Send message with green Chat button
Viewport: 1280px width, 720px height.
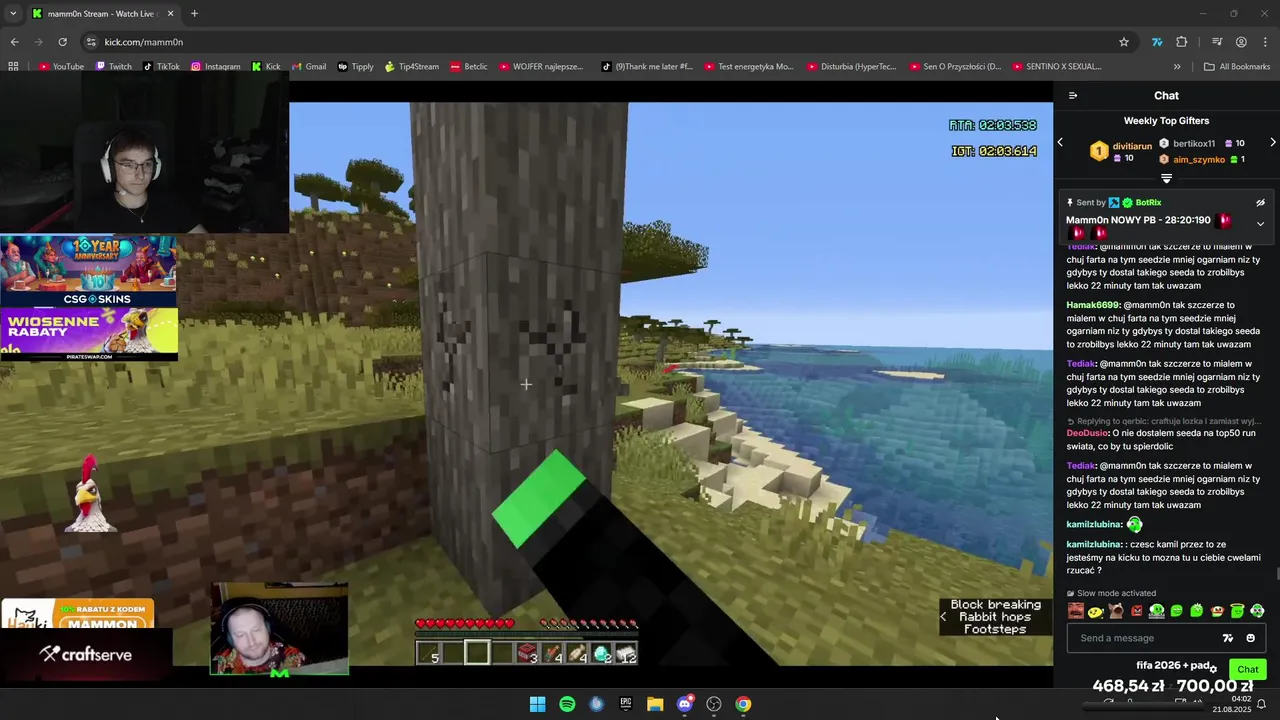point(1248,669)
